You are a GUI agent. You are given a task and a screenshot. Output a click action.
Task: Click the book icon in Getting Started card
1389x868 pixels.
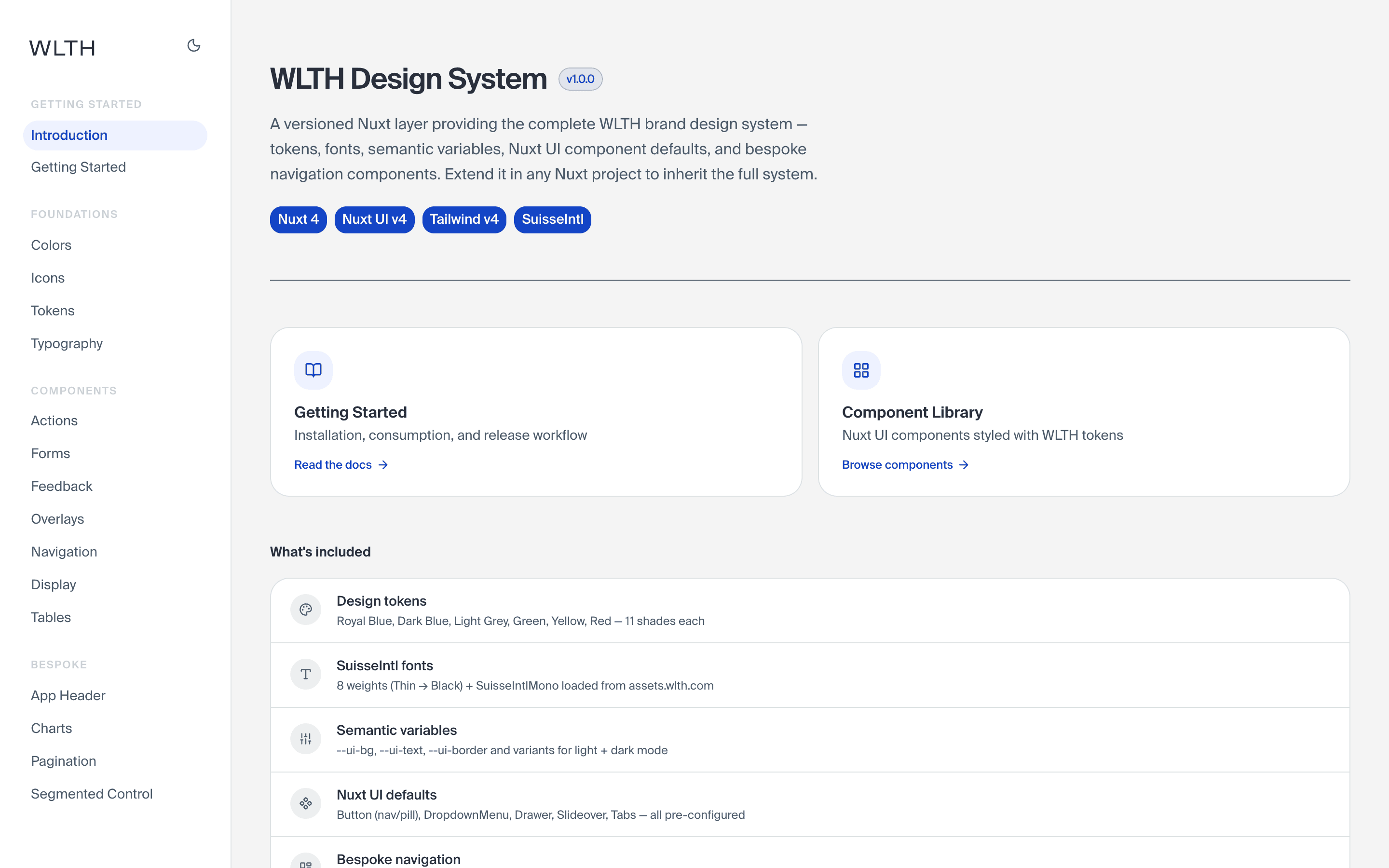pyautogui.click(x=313, y=370)
